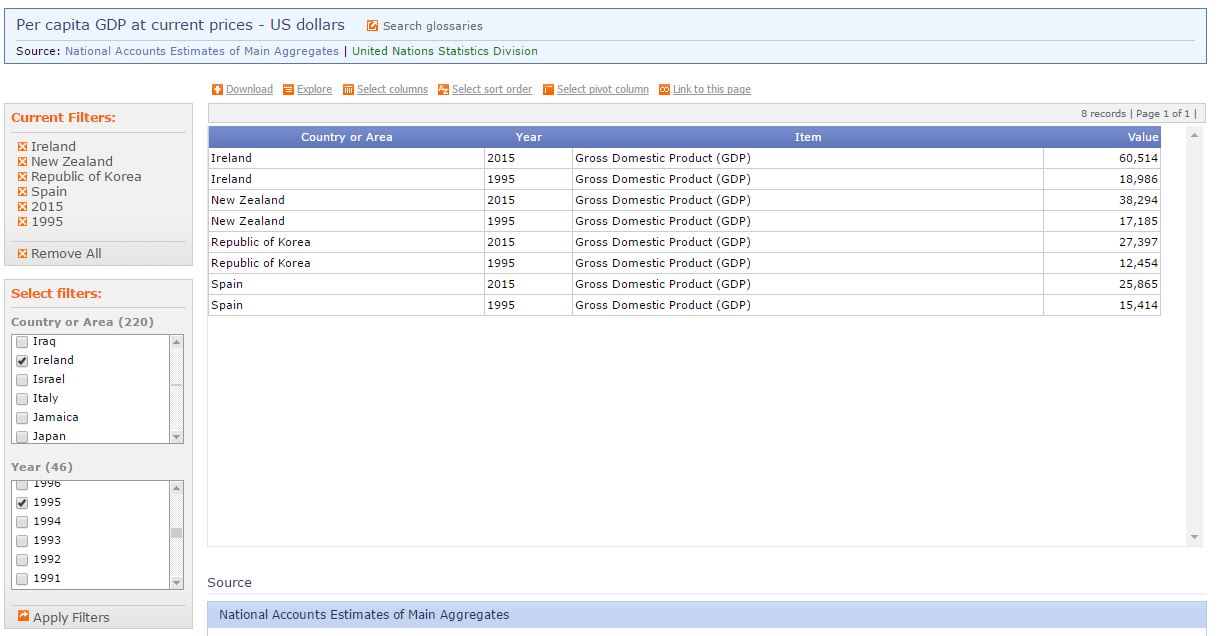Sort by the Value column header
This screenshot has width=1227, height=636.
click(x=1142, y=137)
